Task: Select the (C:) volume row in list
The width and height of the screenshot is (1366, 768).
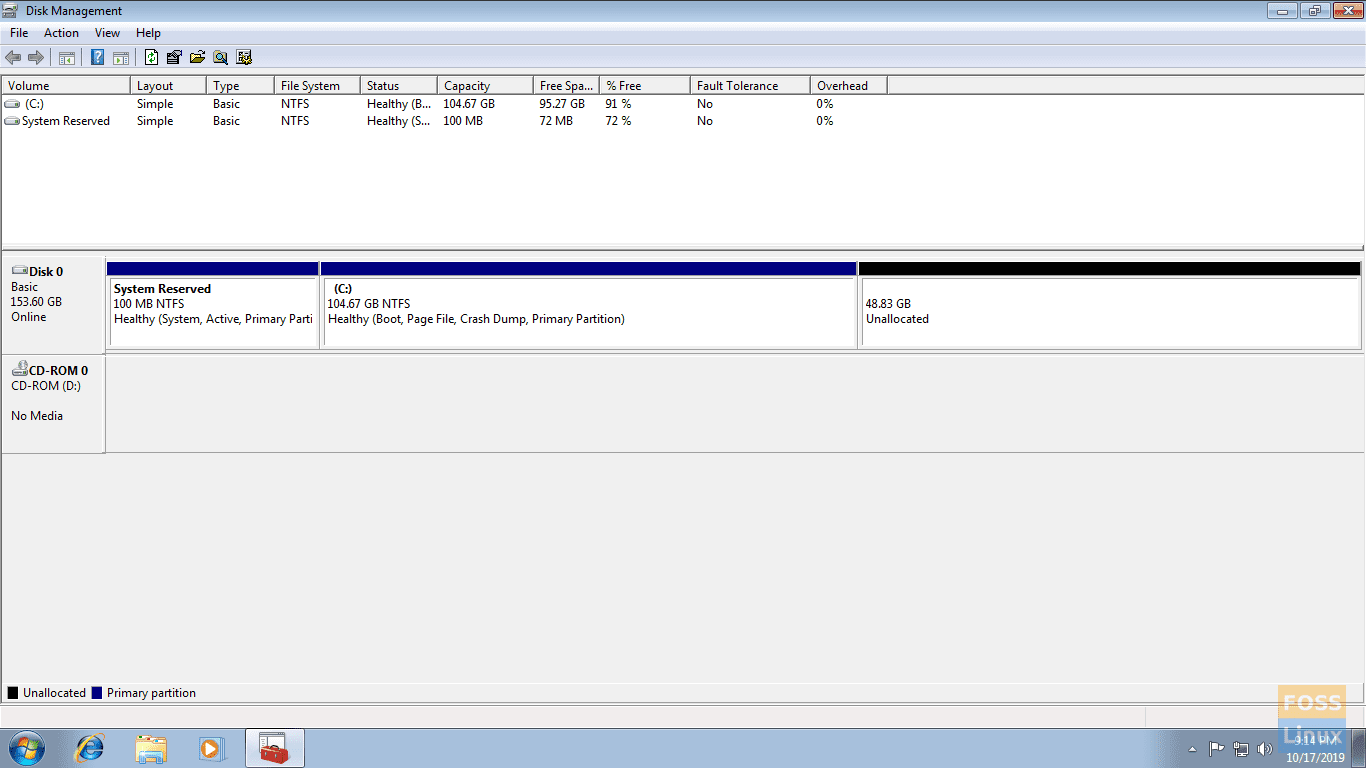Action: tap(35, 104)
